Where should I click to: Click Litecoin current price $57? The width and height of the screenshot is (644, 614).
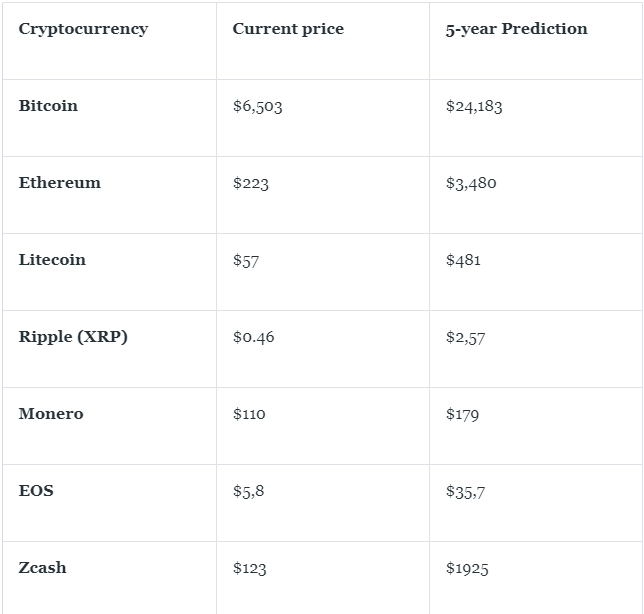coord(246,261)
